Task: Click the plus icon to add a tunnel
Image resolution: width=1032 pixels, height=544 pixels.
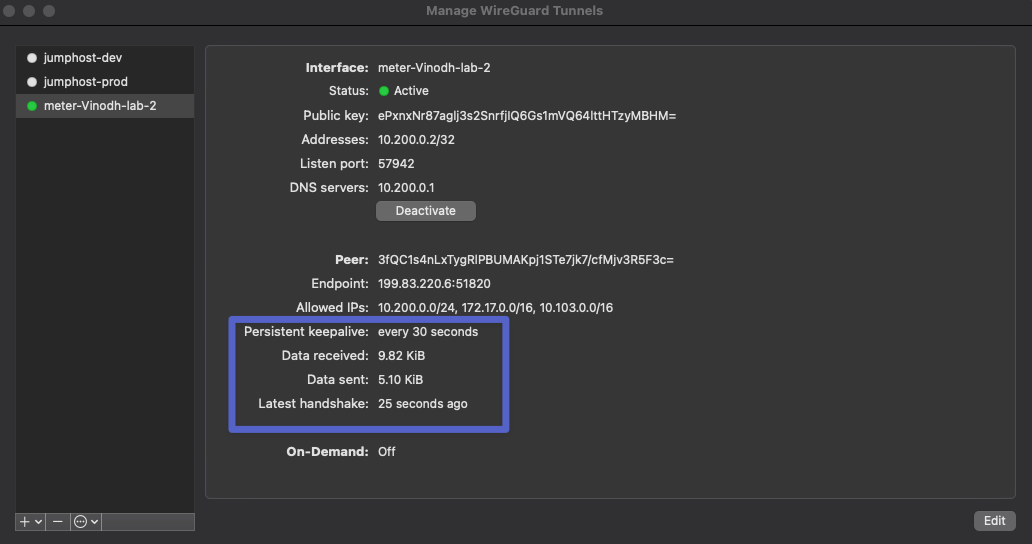Action: [x=25, y=521]
